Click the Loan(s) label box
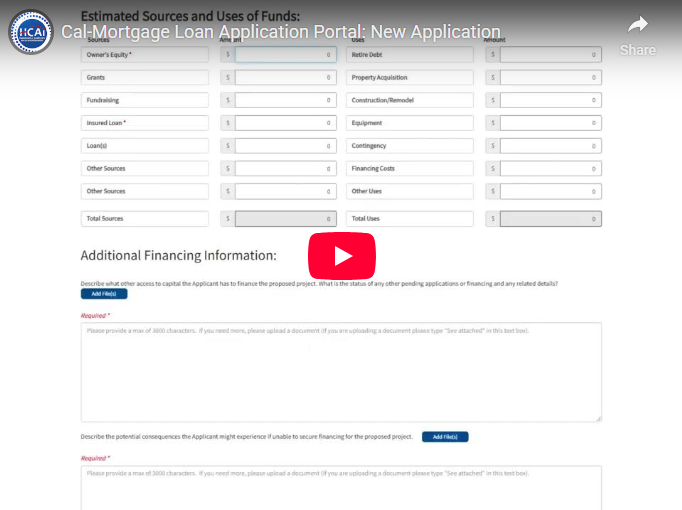Screen dimensions: 682x510 point(144,146)
